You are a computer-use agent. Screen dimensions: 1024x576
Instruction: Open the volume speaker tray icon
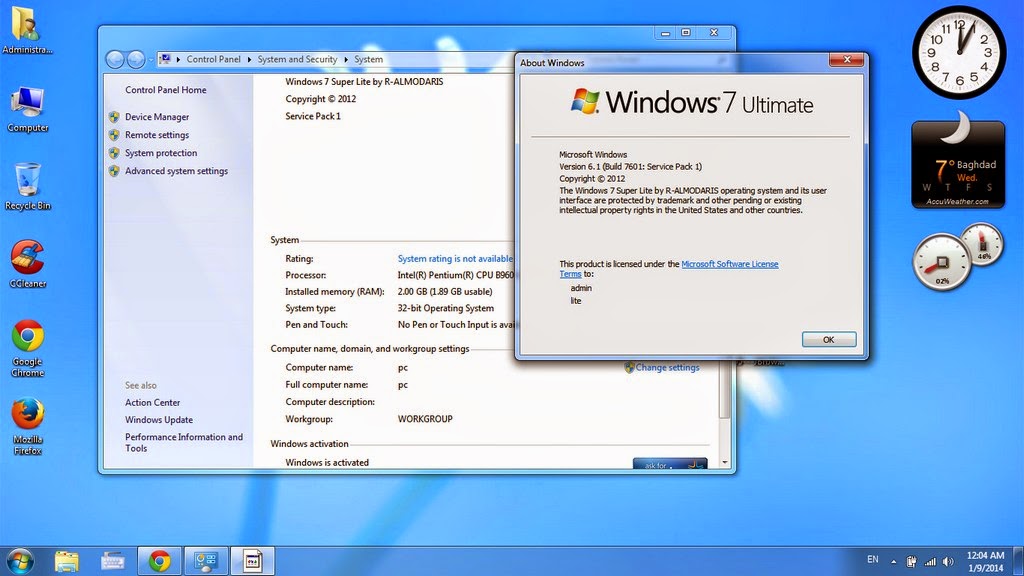pyautogui.click(x=948, y=562)
